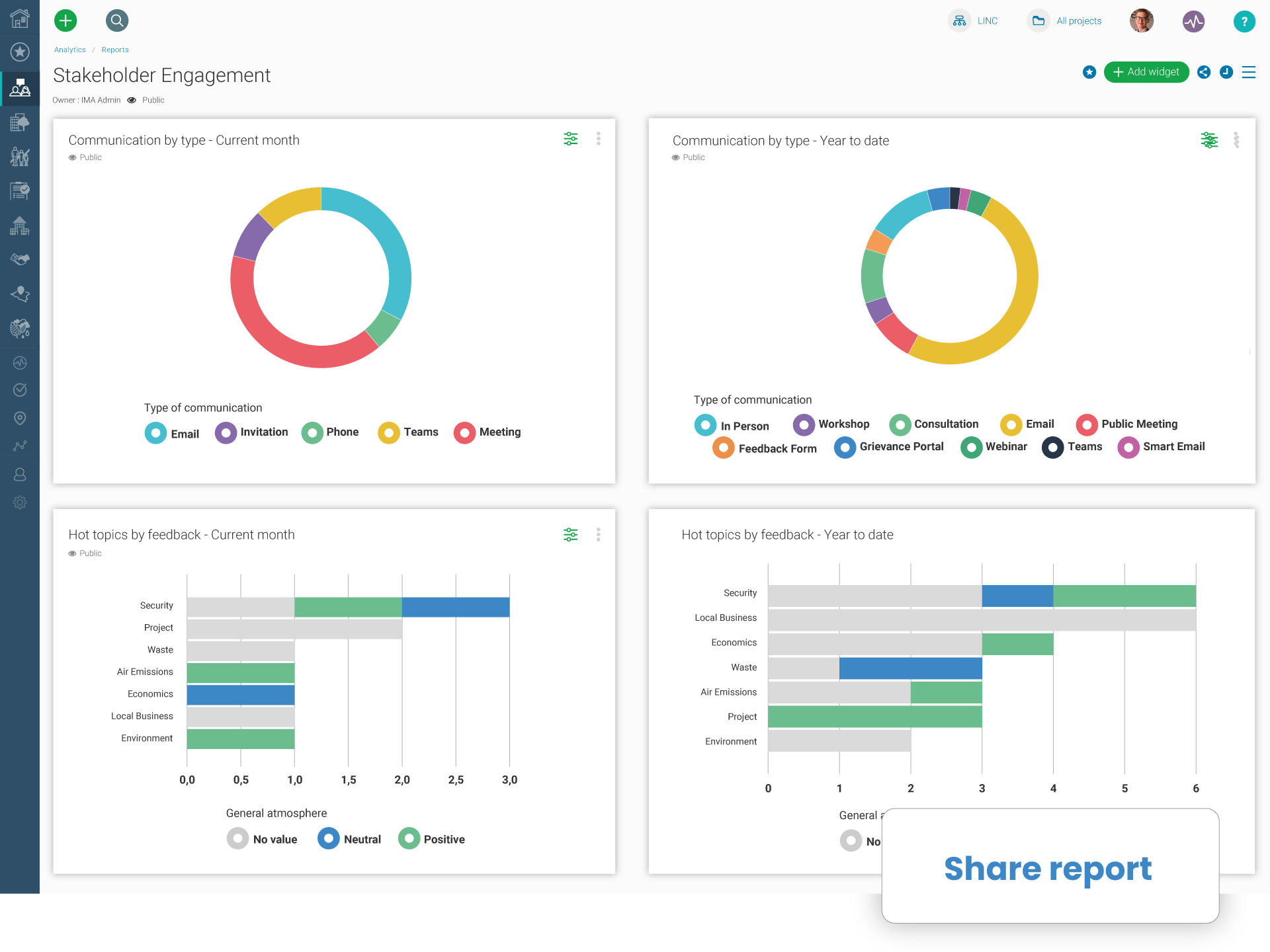Click the user avatar photo at top right

[x=1141, y=20]
